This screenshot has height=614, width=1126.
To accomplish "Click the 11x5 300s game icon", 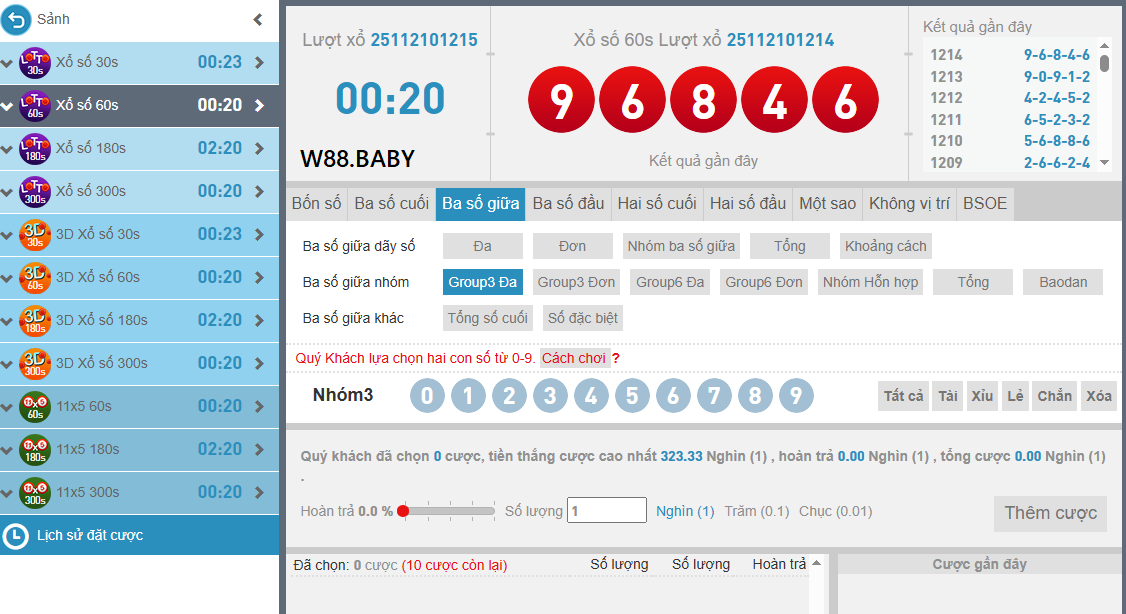I will [35, 493].
